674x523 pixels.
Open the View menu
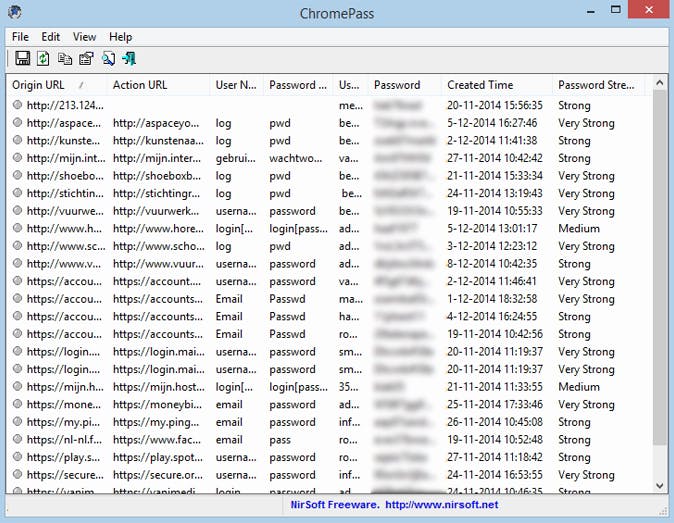coord(84,37)
